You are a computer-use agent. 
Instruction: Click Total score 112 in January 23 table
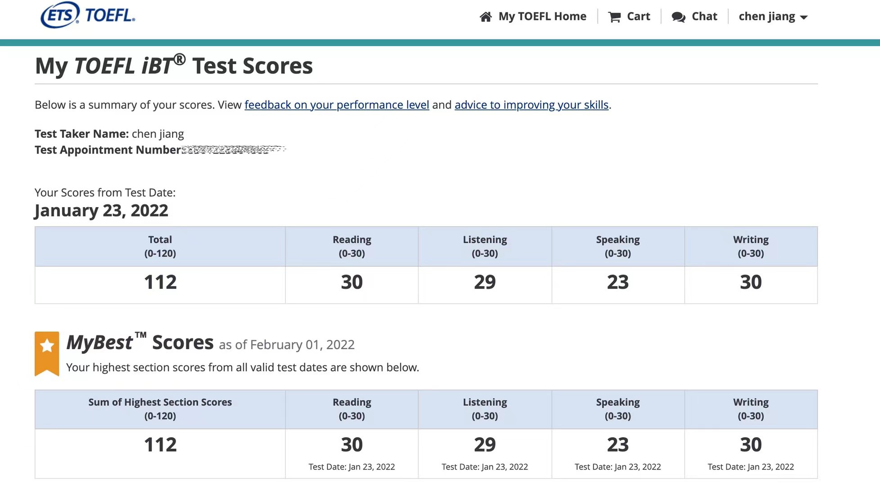160,283
